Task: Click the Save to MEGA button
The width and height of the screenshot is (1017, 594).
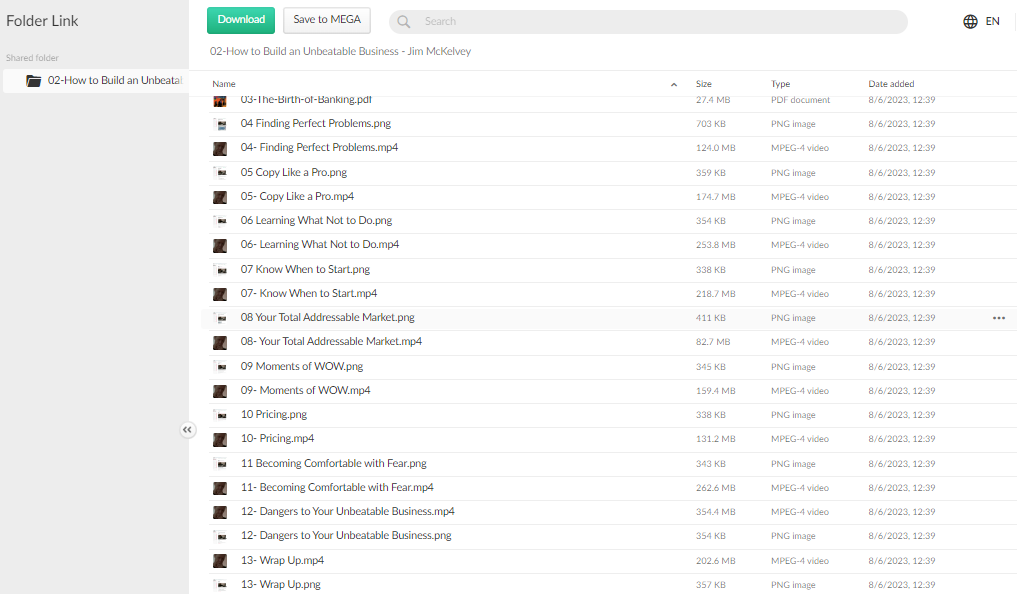Action: [x=327, y=20]
